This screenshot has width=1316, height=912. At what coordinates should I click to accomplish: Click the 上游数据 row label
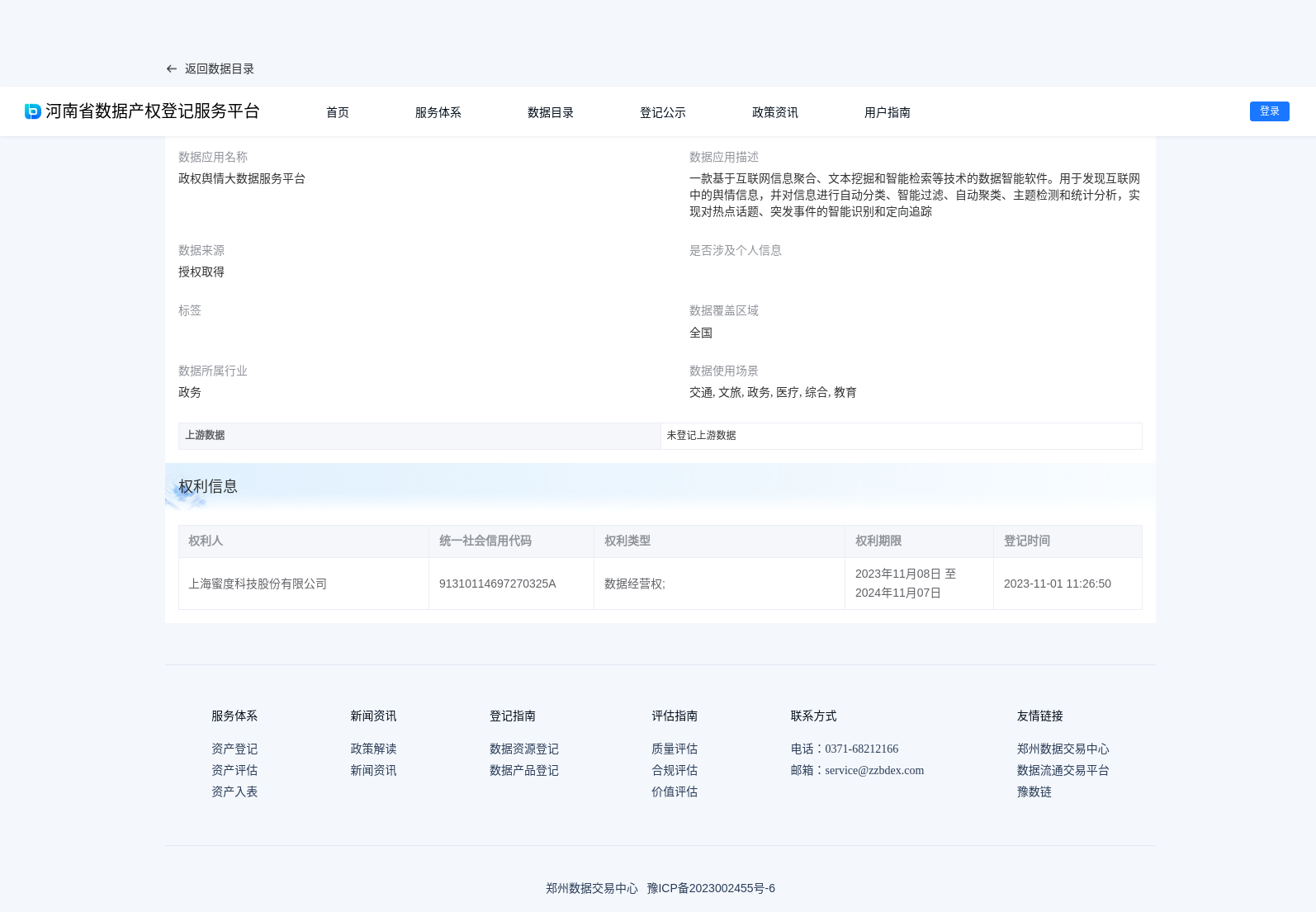pyautogui.click(x=419, y=436)
